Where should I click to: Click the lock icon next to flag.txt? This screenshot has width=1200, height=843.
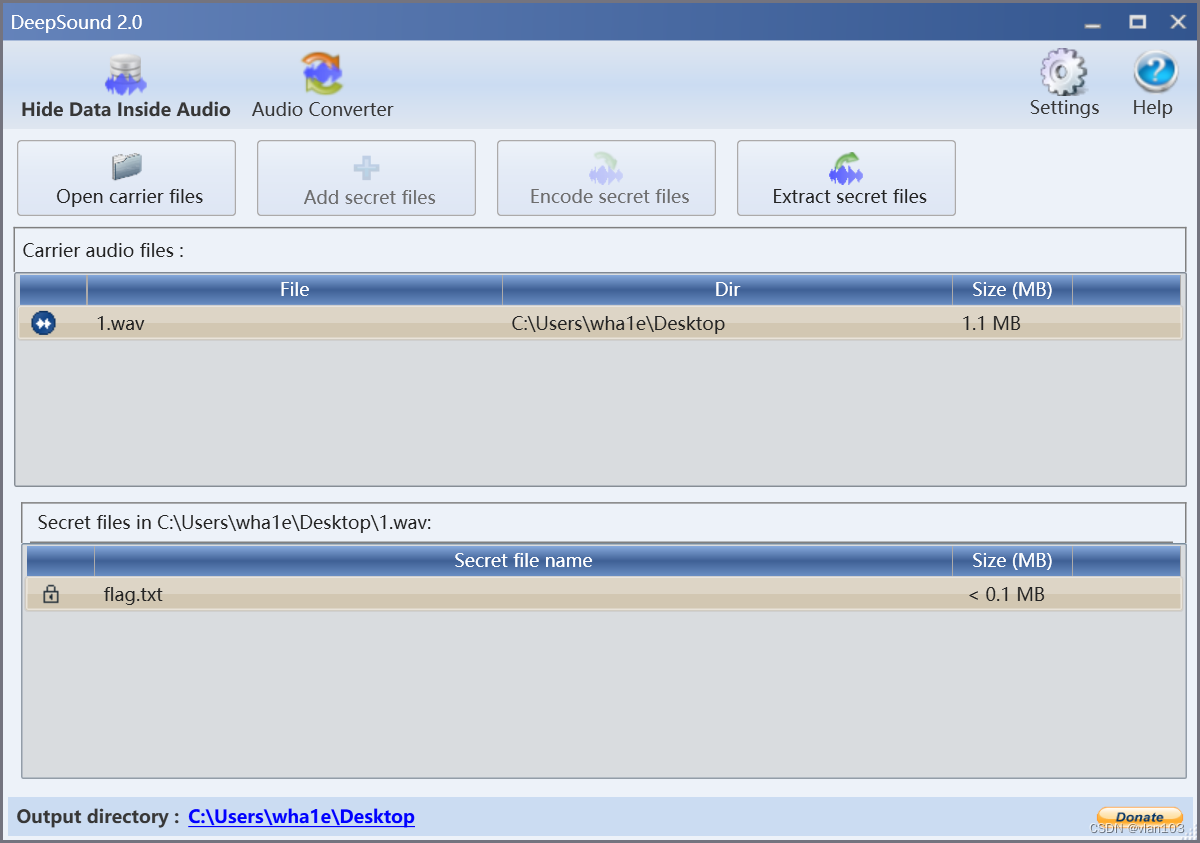coord(50,594)
